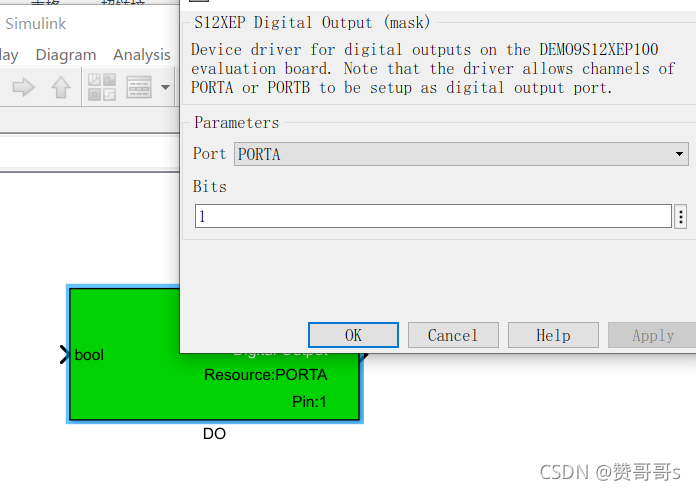Click the DO block name label
The image size is (696, 491).
click(214, 434)
